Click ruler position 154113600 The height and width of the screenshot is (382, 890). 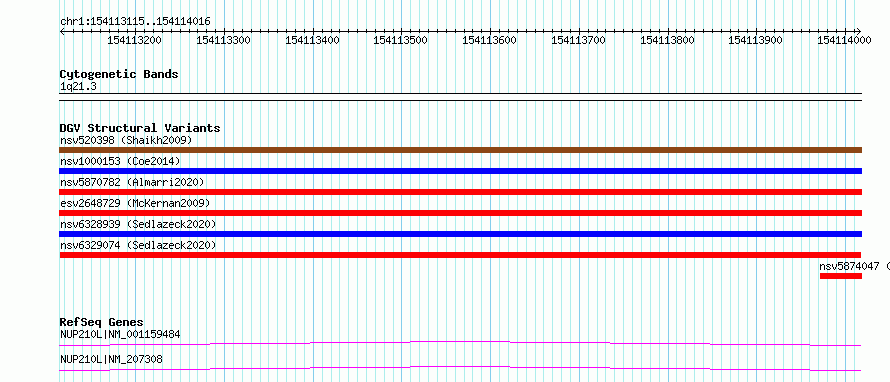click(490, 40)
